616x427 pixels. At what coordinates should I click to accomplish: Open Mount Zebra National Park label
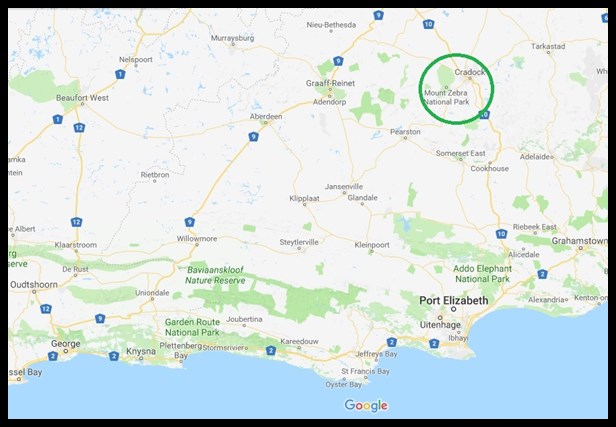(x=447, y=97)
